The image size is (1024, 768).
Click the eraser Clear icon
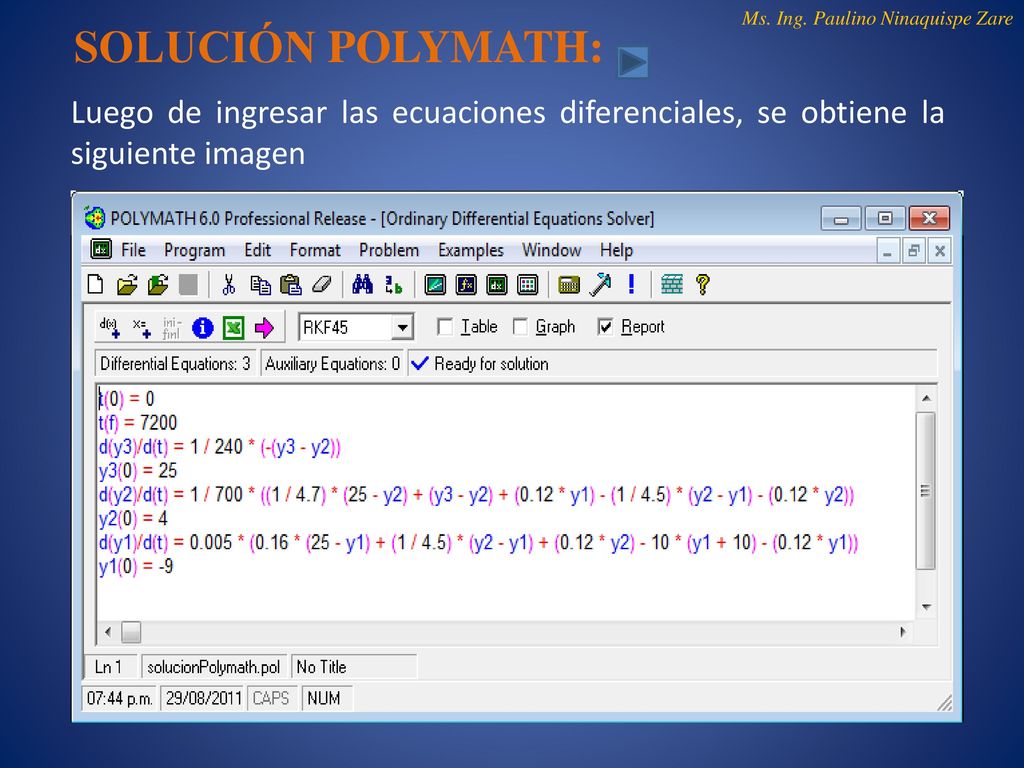tap(321, 285)
